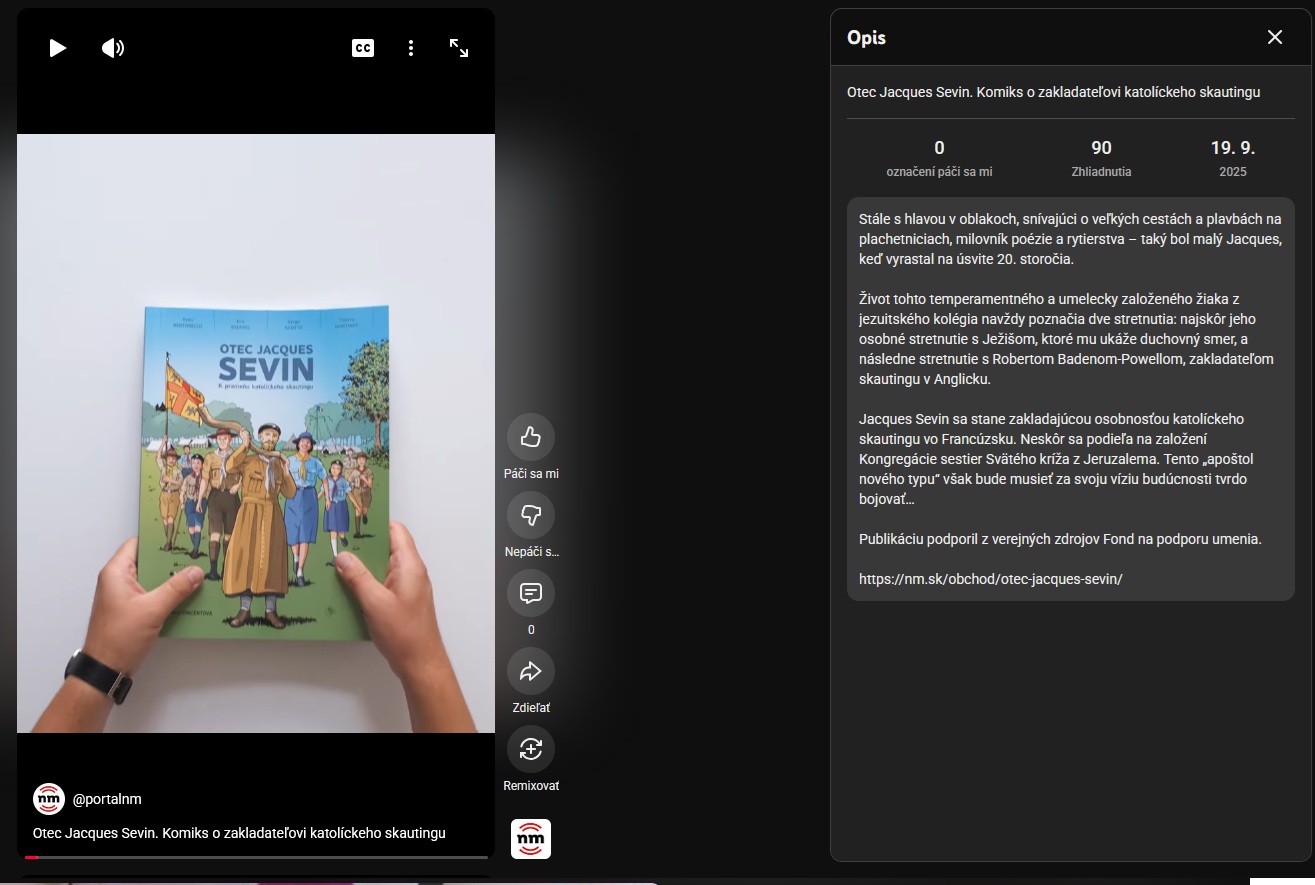Open the comments icon

click(531, 593)
